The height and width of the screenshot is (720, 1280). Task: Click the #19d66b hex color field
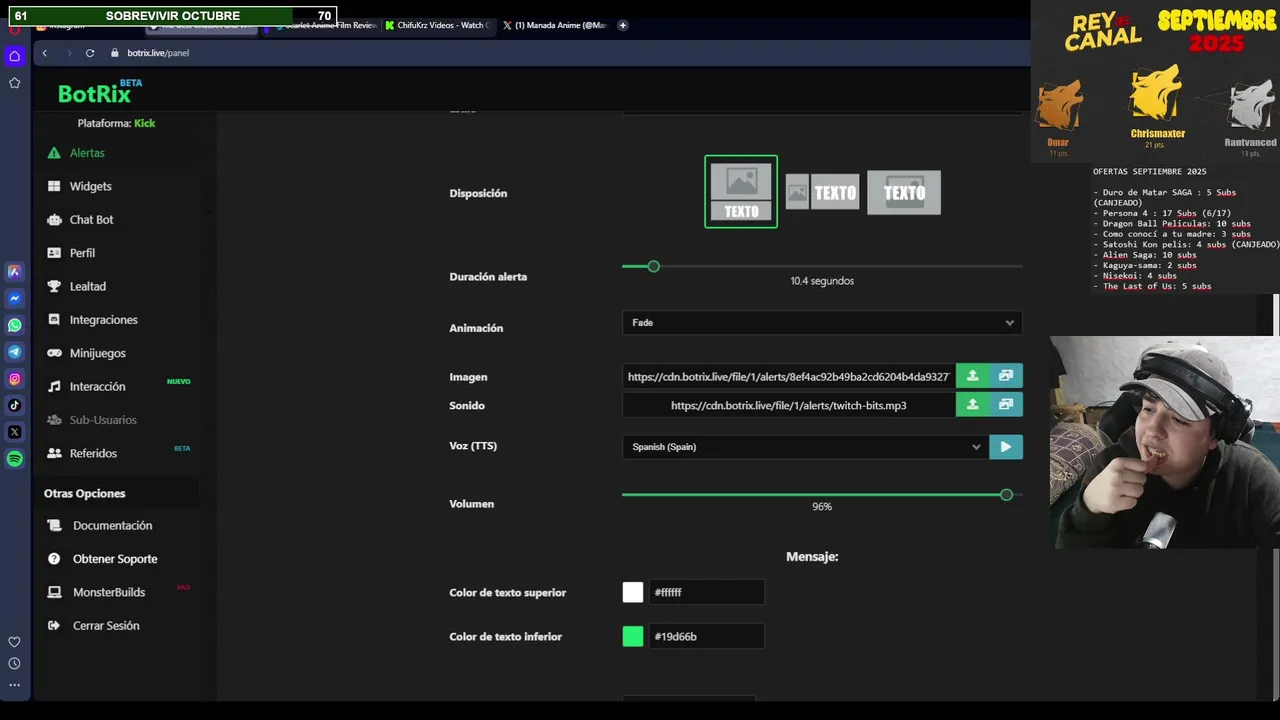[707, 636]
